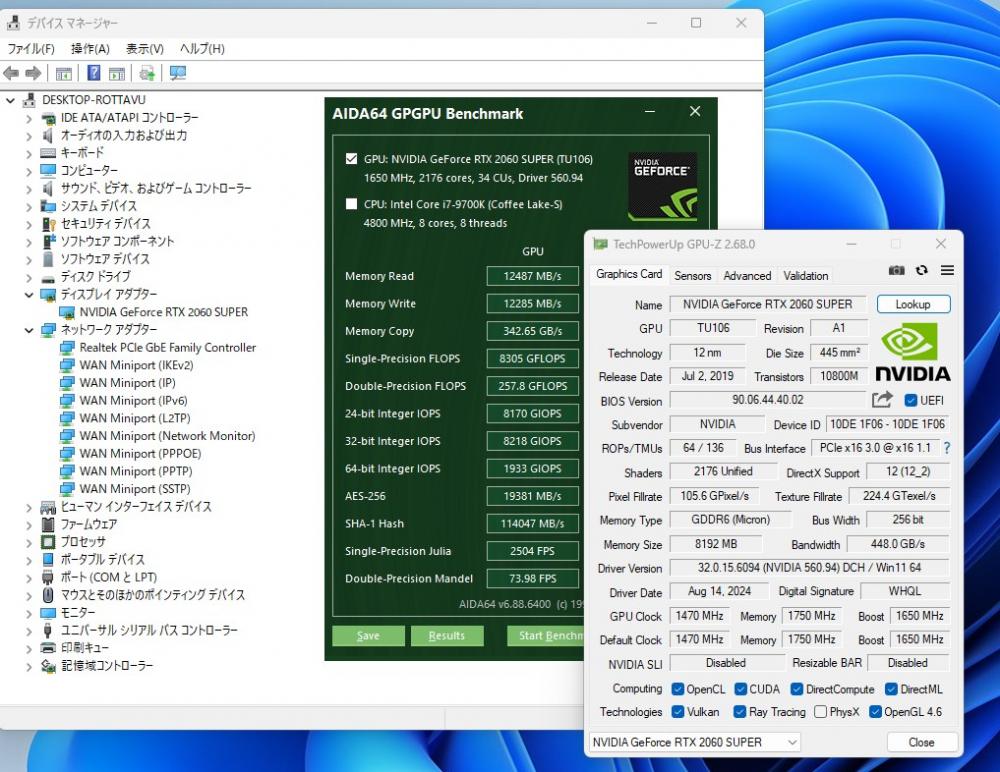Click the NVIDIA logo in GPU-Z

coord(912,352)
